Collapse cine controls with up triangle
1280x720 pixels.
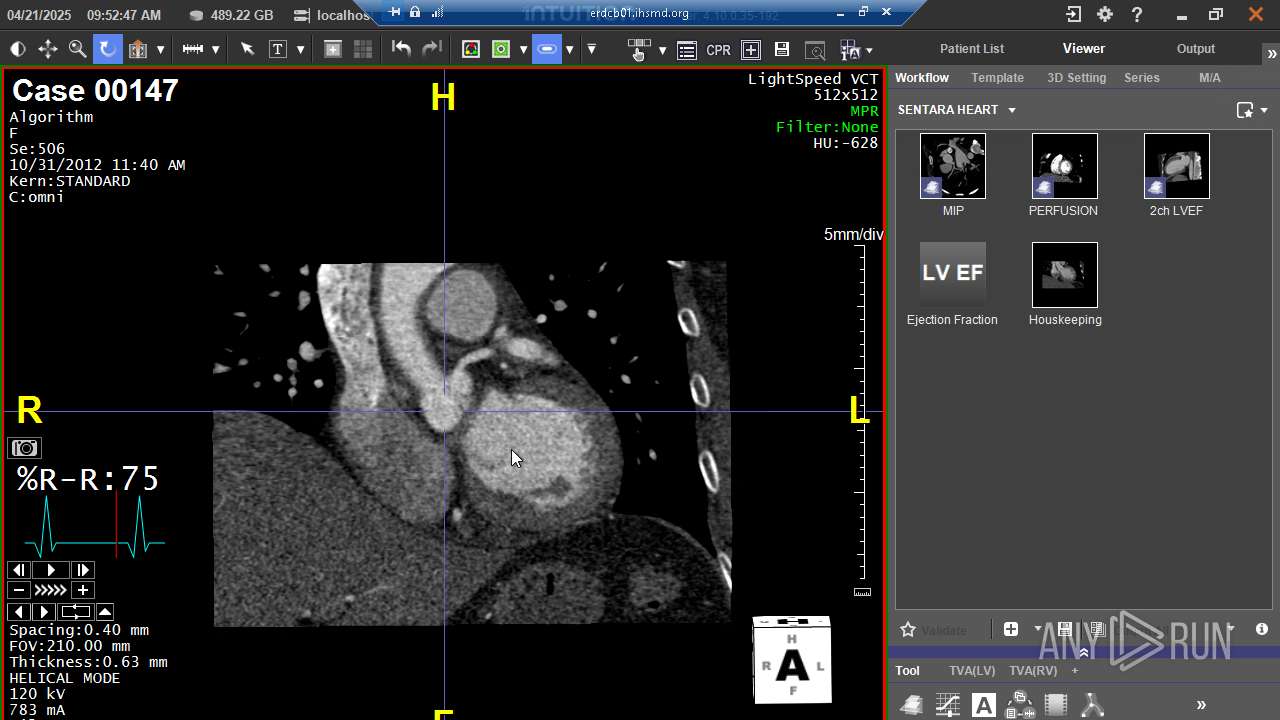click(x=104, y=612)
